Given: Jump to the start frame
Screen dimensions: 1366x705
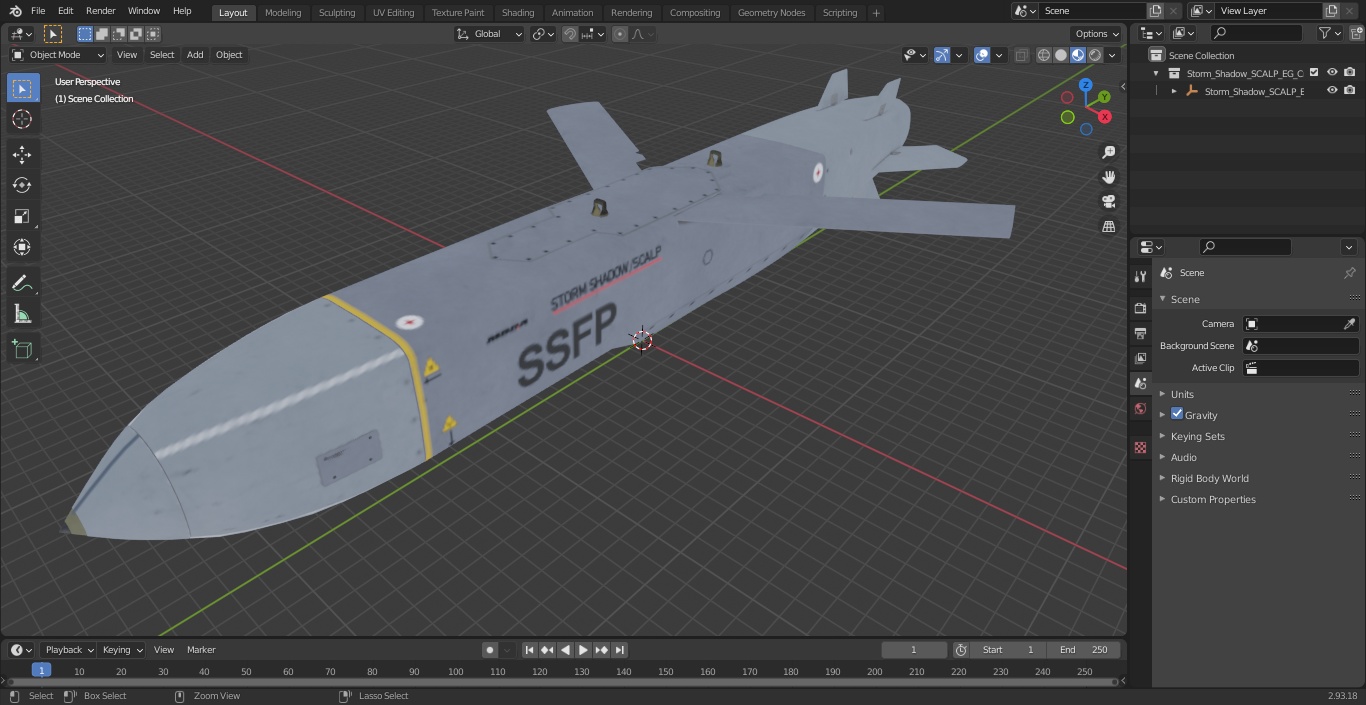Looking at the screenshot, I should pos(529,650).
